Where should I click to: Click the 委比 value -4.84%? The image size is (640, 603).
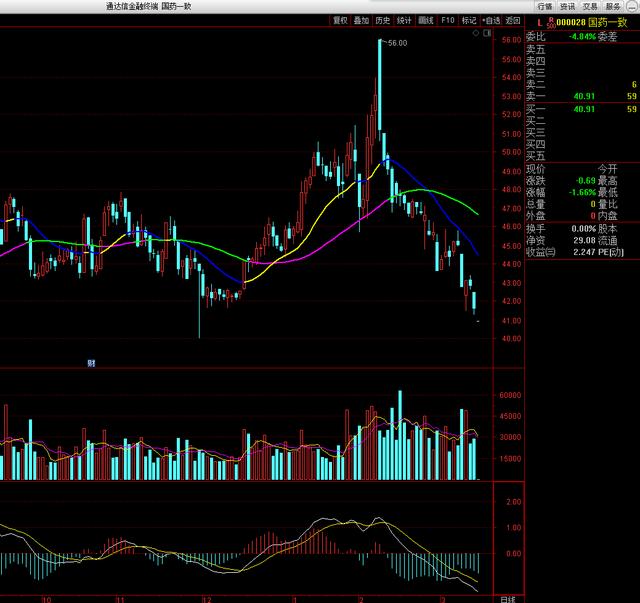click(582, 36)
